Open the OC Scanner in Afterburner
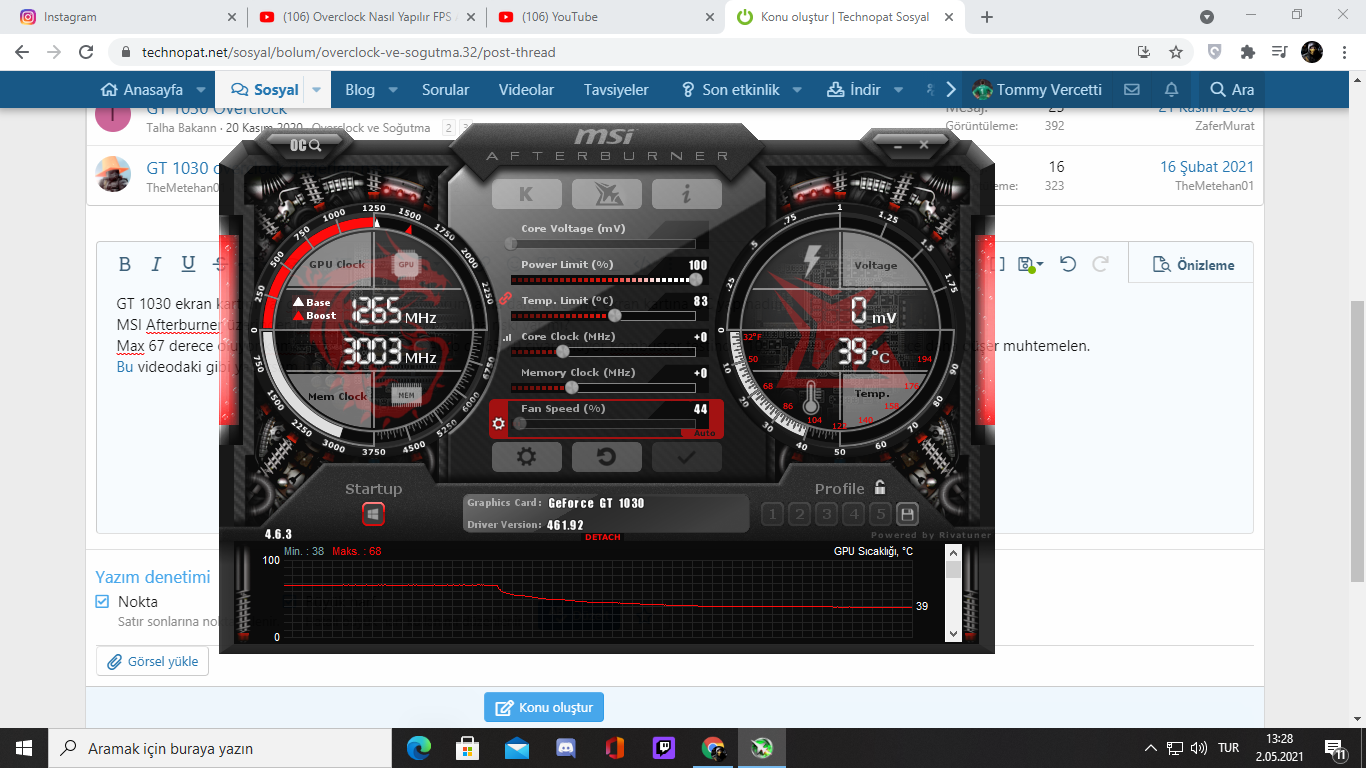Image resolution: width=1366 pixels, height=768 pixels. tap(306, 145)
